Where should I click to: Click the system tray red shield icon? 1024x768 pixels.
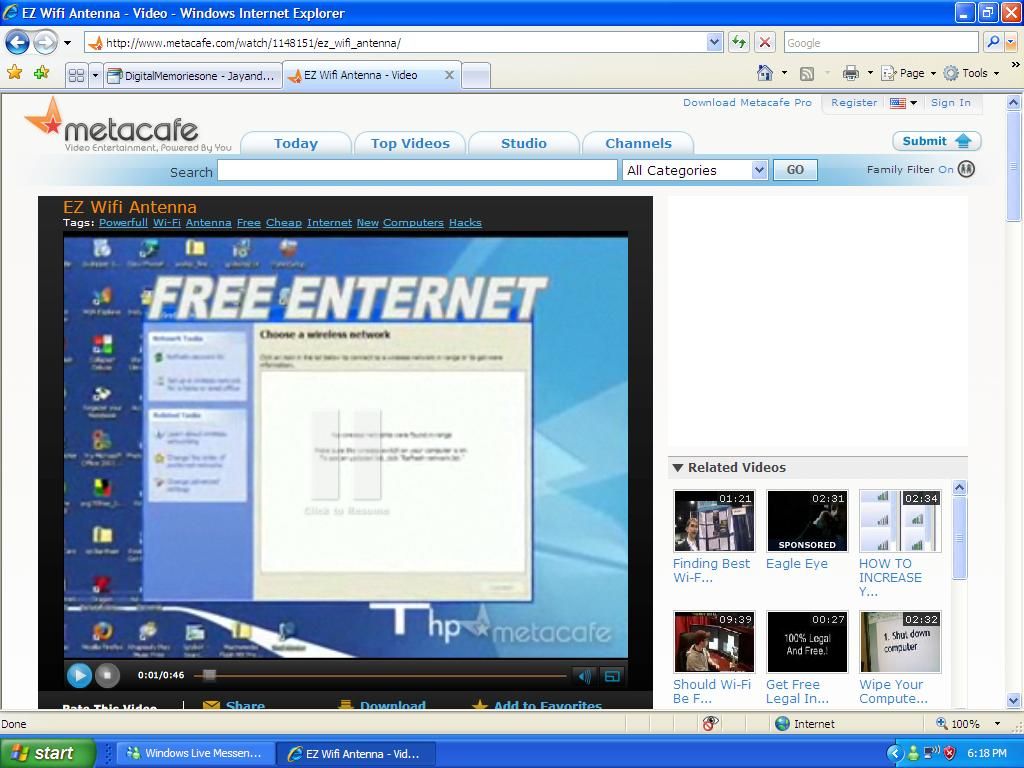(950, 753)
